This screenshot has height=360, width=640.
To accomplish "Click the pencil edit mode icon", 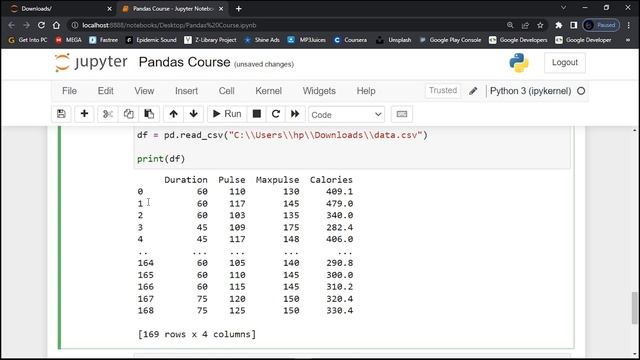I will tap(473, 91).
